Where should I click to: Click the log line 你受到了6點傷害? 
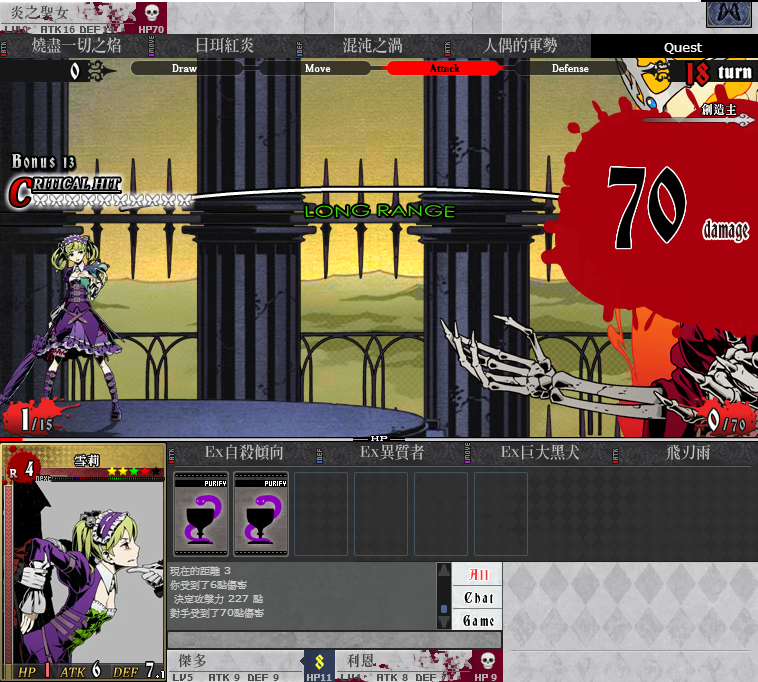click(x=208, y=585)
